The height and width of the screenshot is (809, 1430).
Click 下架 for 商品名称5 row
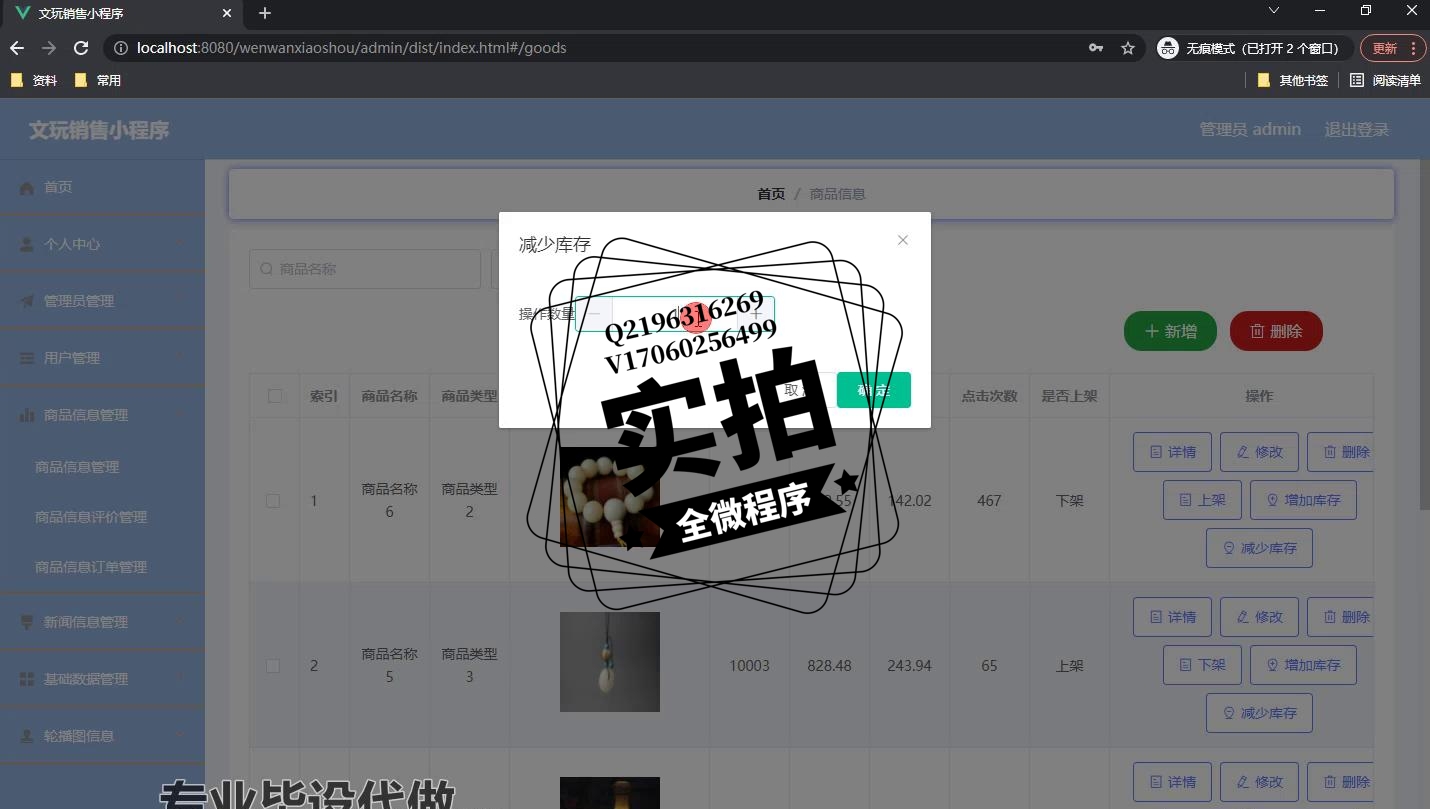pos(1202,665)
